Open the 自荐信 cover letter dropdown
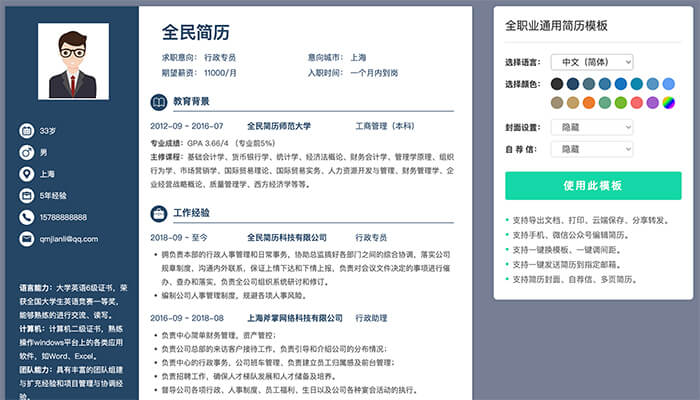Image resolution: width=700 pixels, height=400 pixels. (592, 148)
